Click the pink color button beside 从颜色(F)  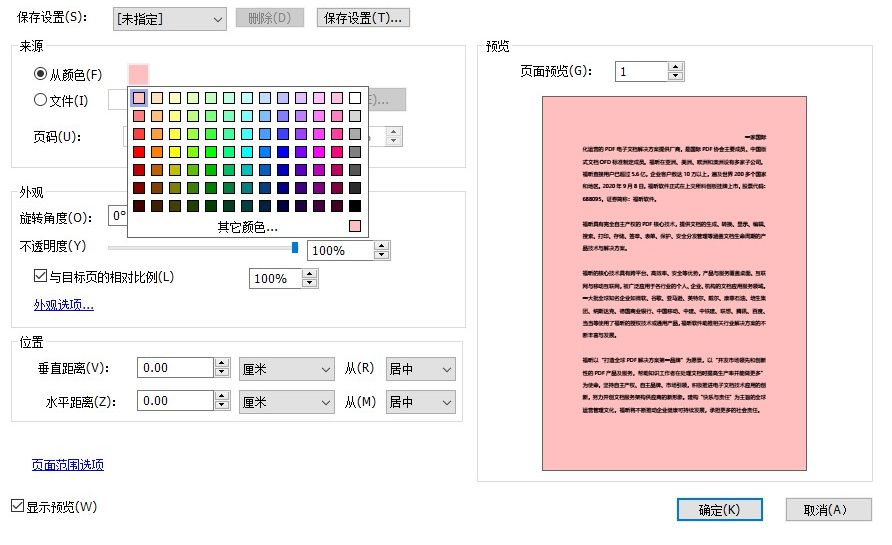pos(138,75)
